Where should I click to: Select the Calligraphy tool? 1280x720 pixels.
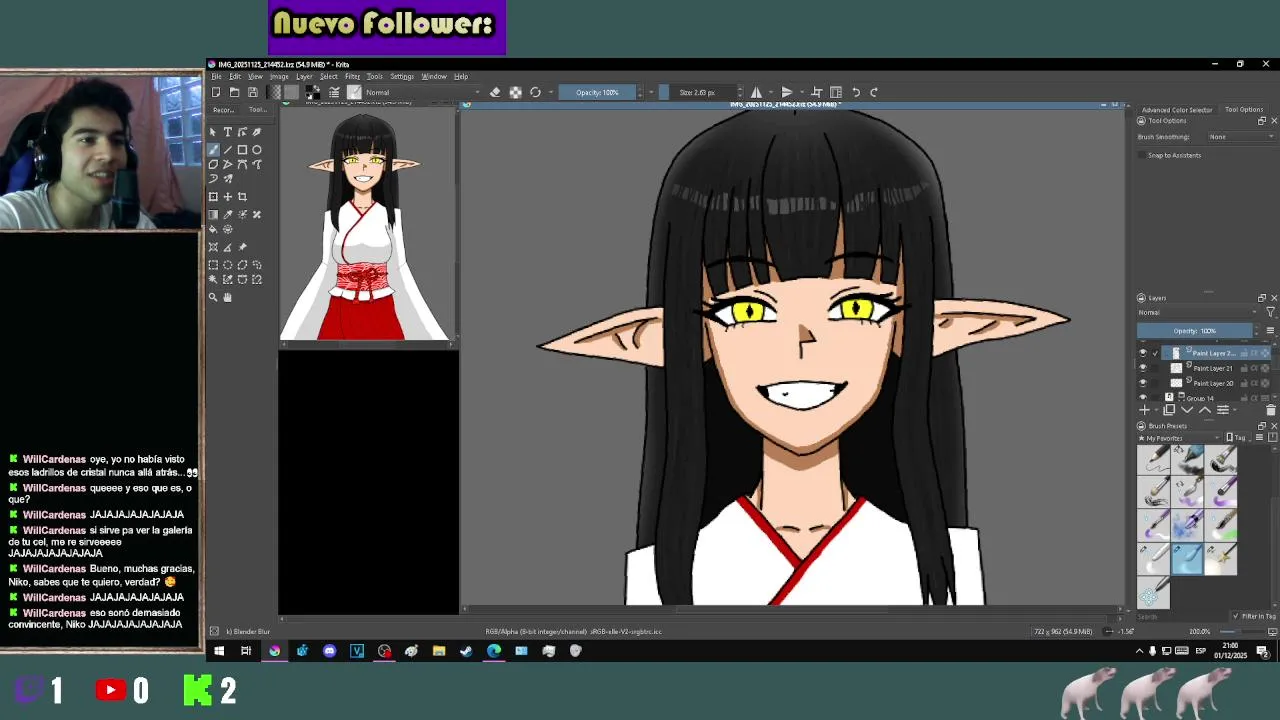pyautogui.click(x=257, y=132)
